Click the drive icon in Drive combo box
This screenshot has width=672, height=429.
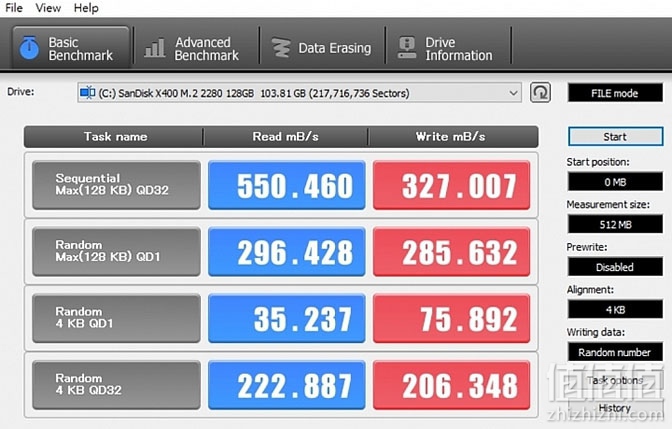(87, 93)
